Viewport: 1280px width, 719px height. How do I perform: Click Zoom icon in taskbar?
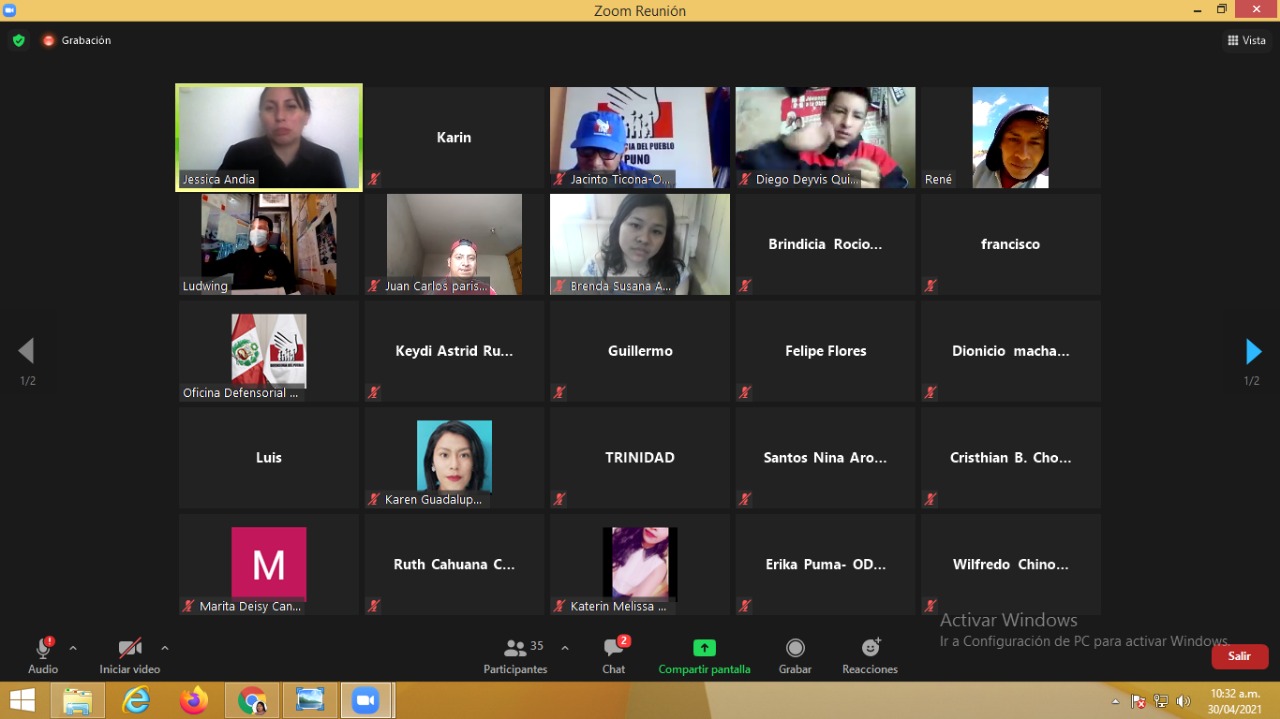[x=366, y=700]
